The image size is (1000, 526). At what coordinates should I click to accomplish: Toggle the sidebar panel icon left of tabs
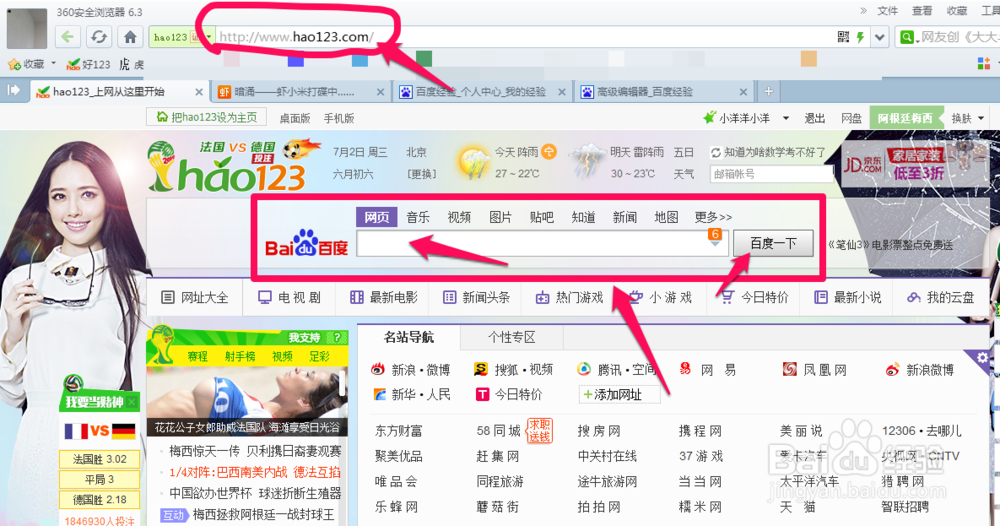click(13, 91)
